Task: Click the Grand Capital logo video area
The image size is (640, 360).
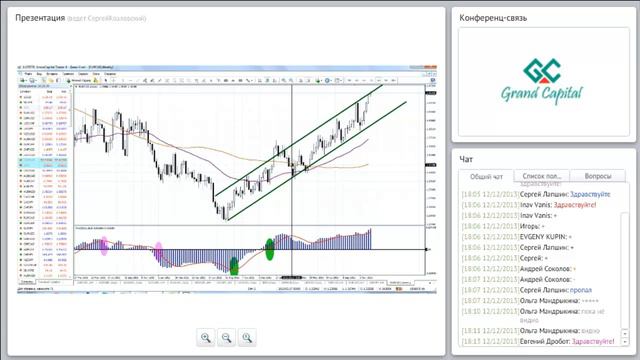Action: [x=544, y=82]
